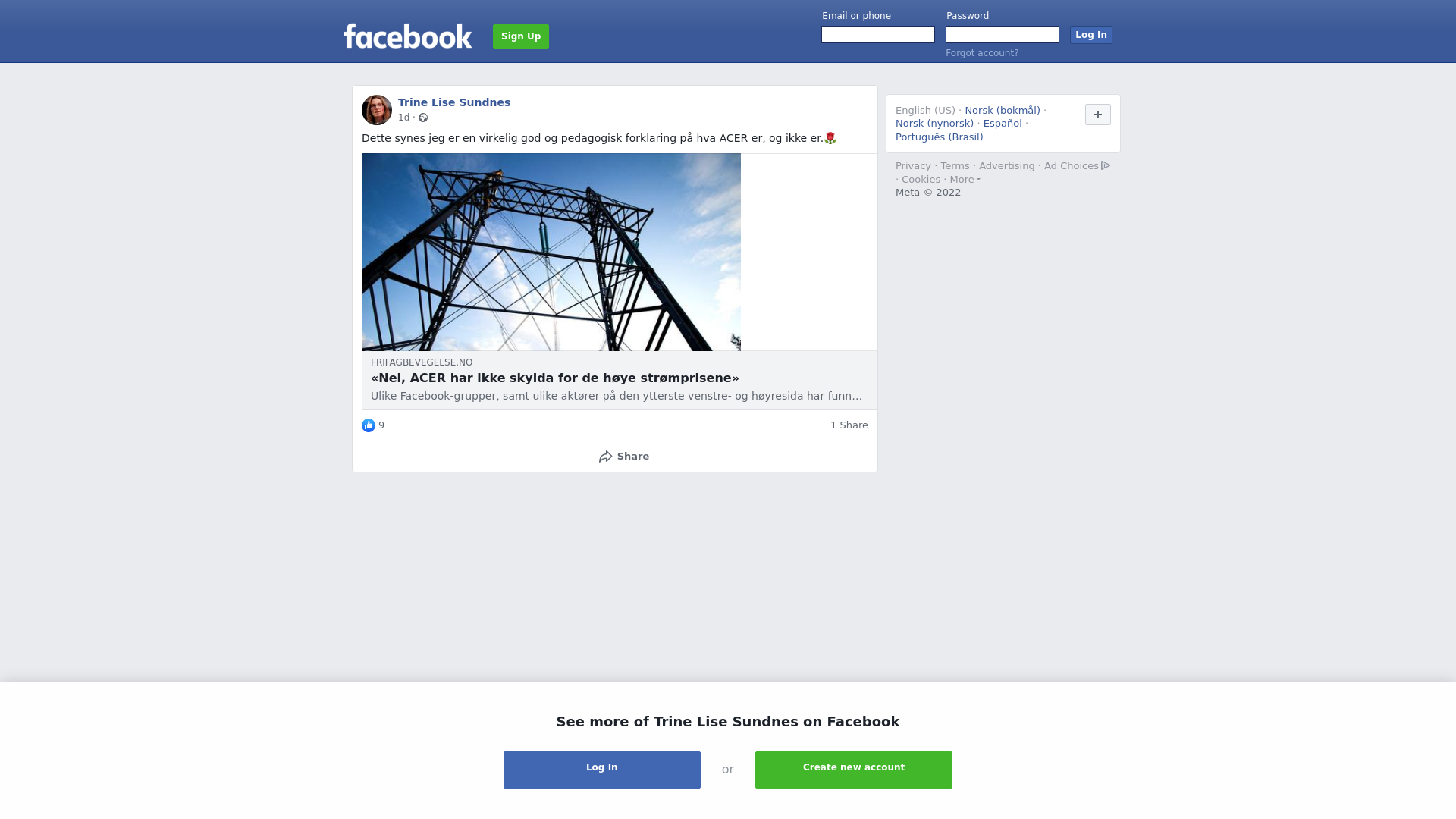Click the header Log In button
This screenshot has width=1456, height=819.
click(x=1091, y=35)
